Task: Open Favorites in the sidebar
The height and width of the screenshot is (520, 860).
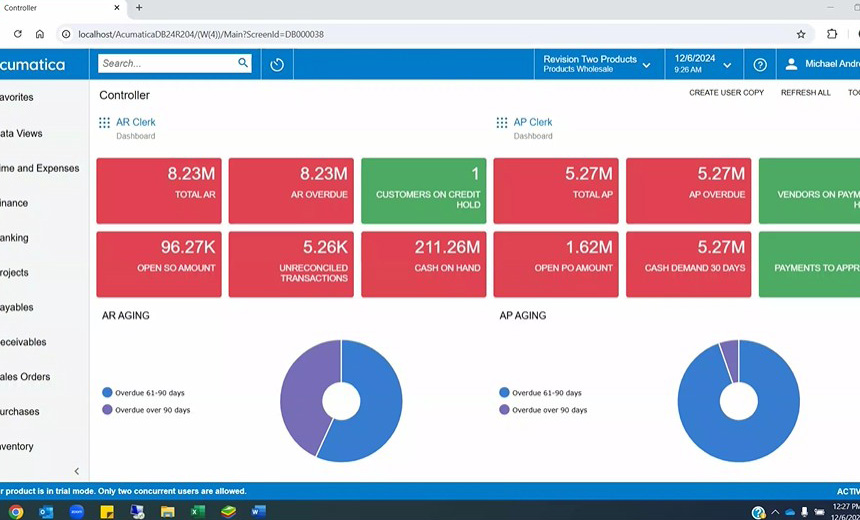Action: (16, 97)
